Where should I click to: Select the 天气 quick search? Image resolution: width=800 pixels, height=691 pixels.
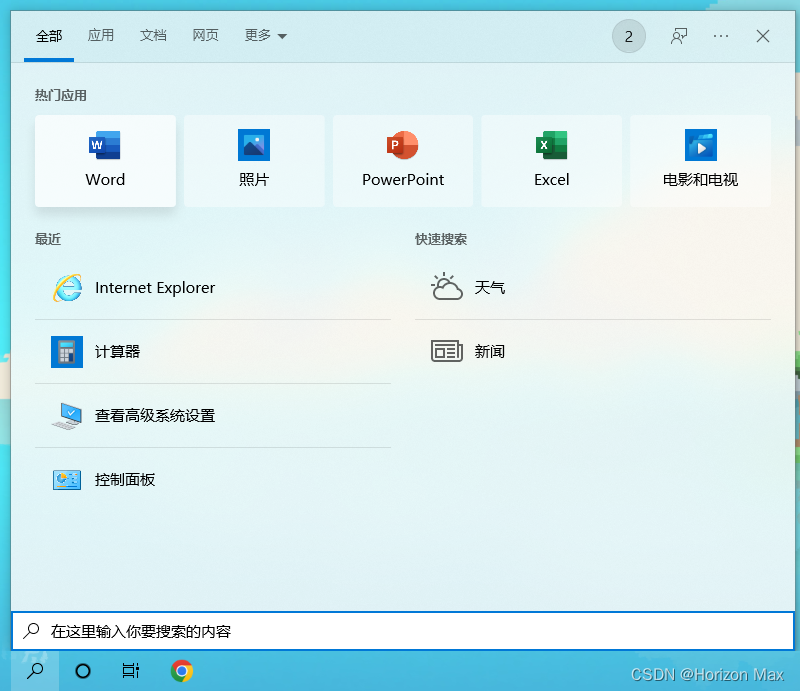click(593, 288)
